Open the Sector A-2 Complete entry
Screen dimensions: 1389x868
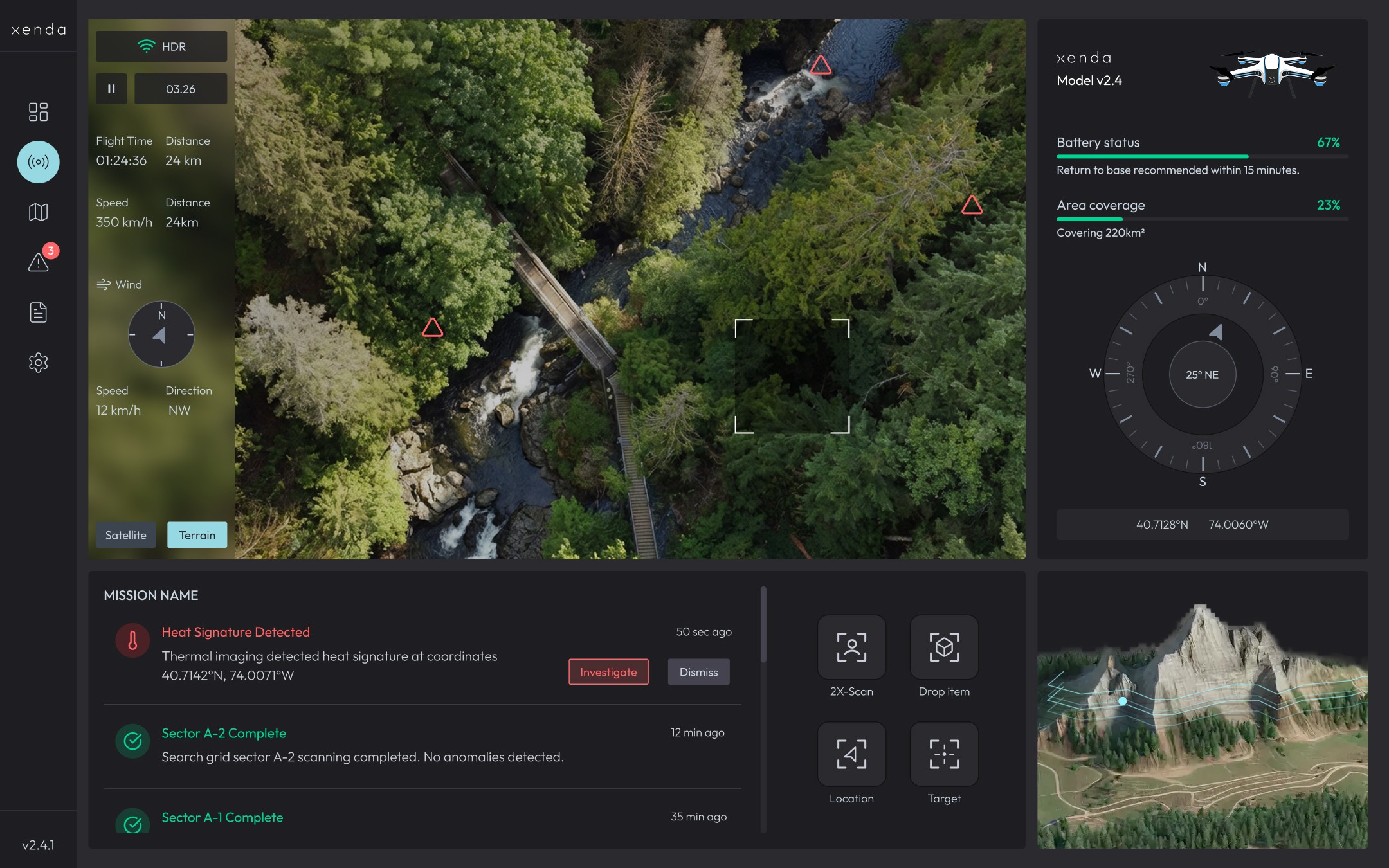point(224,733)
